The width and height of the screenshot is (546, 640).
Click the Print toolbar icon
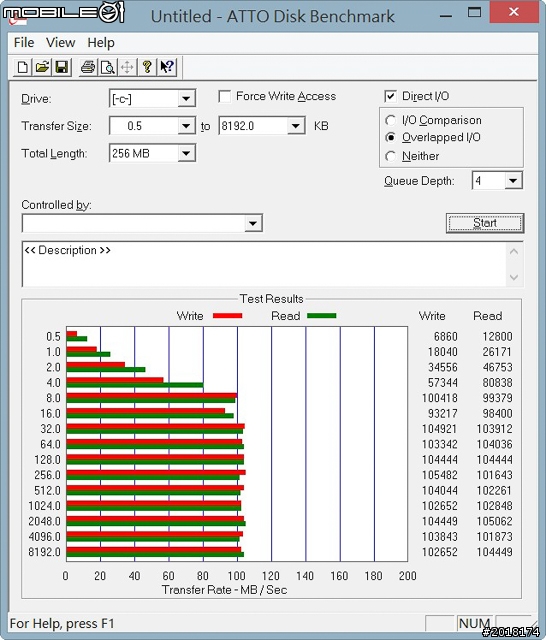point(88,67)
